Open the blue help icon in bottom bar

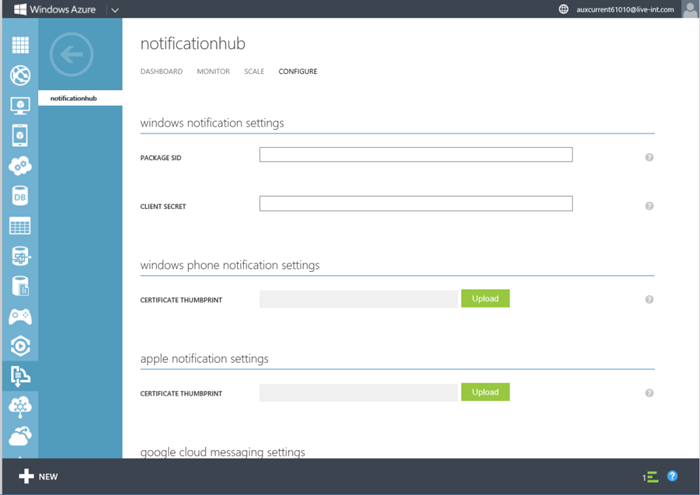[672, 476]
